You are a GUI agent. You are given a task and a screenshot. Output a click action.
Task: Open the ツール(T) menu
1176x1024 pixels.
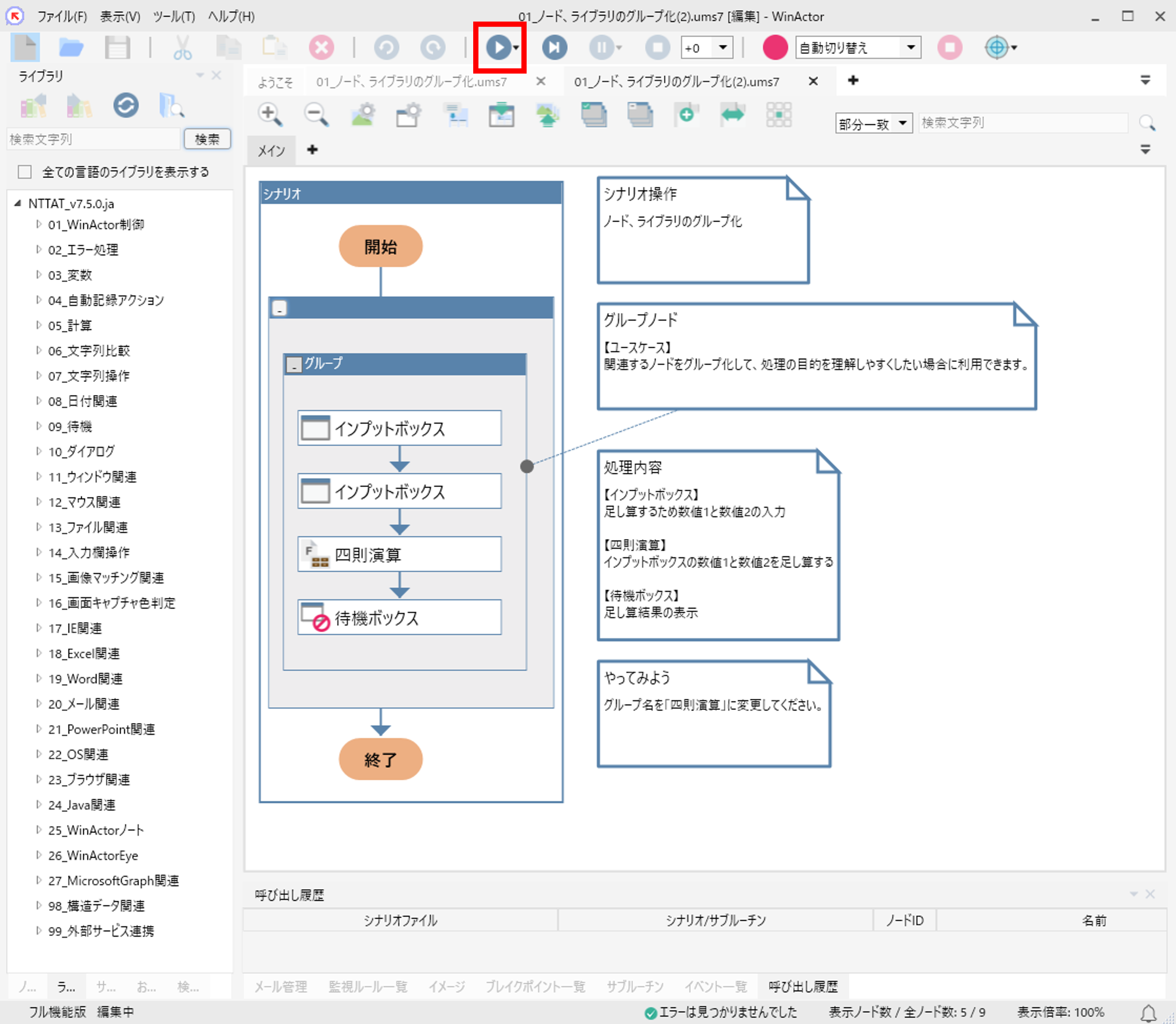point(174,16)
